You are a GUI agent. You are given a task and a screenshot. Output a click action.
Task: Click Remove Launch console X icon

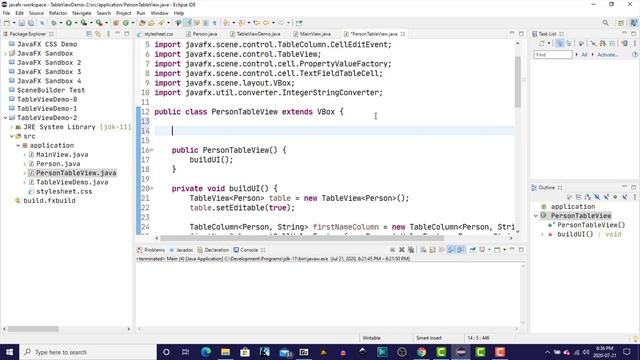(x=402, y=249)
